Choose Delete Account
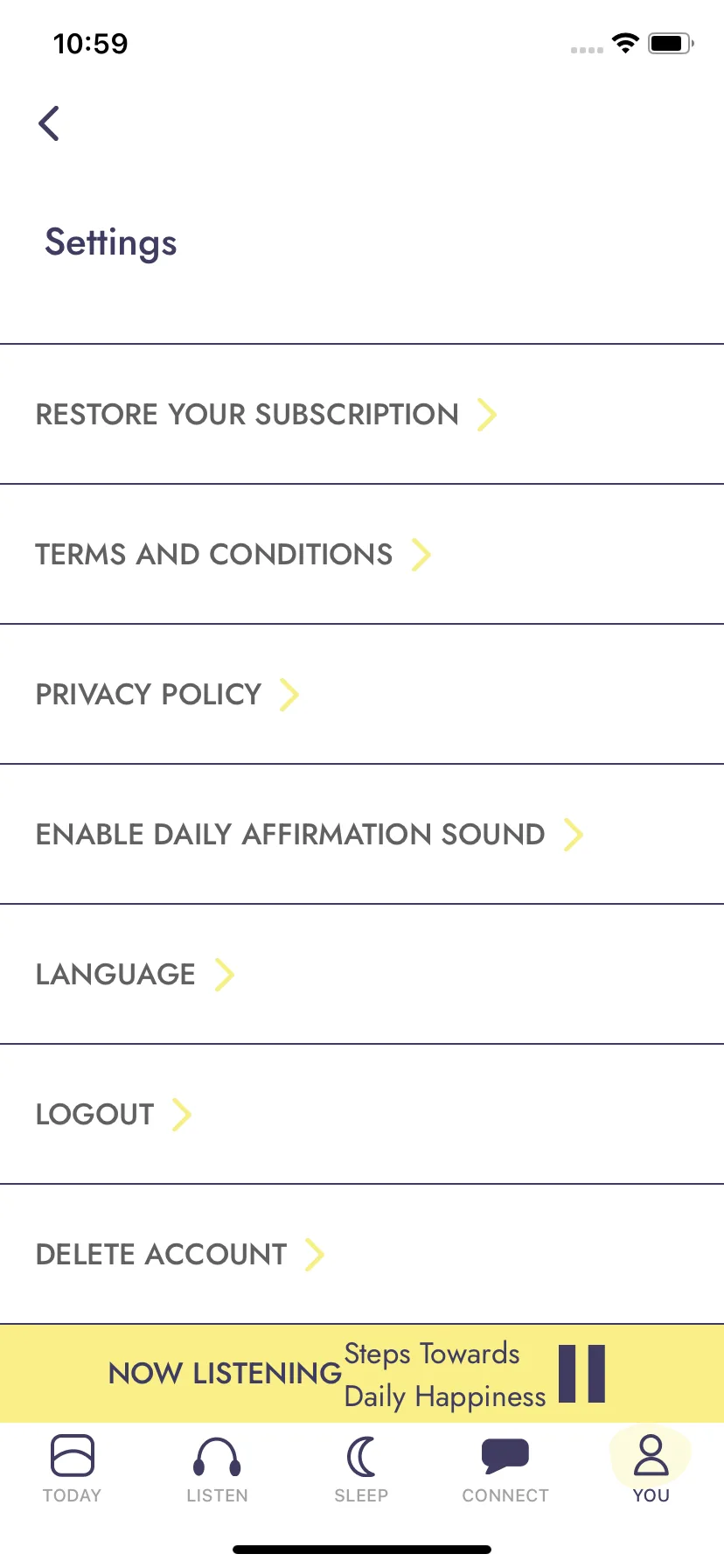Viewport: 724px width, 1568px height. click(362, 1254)
